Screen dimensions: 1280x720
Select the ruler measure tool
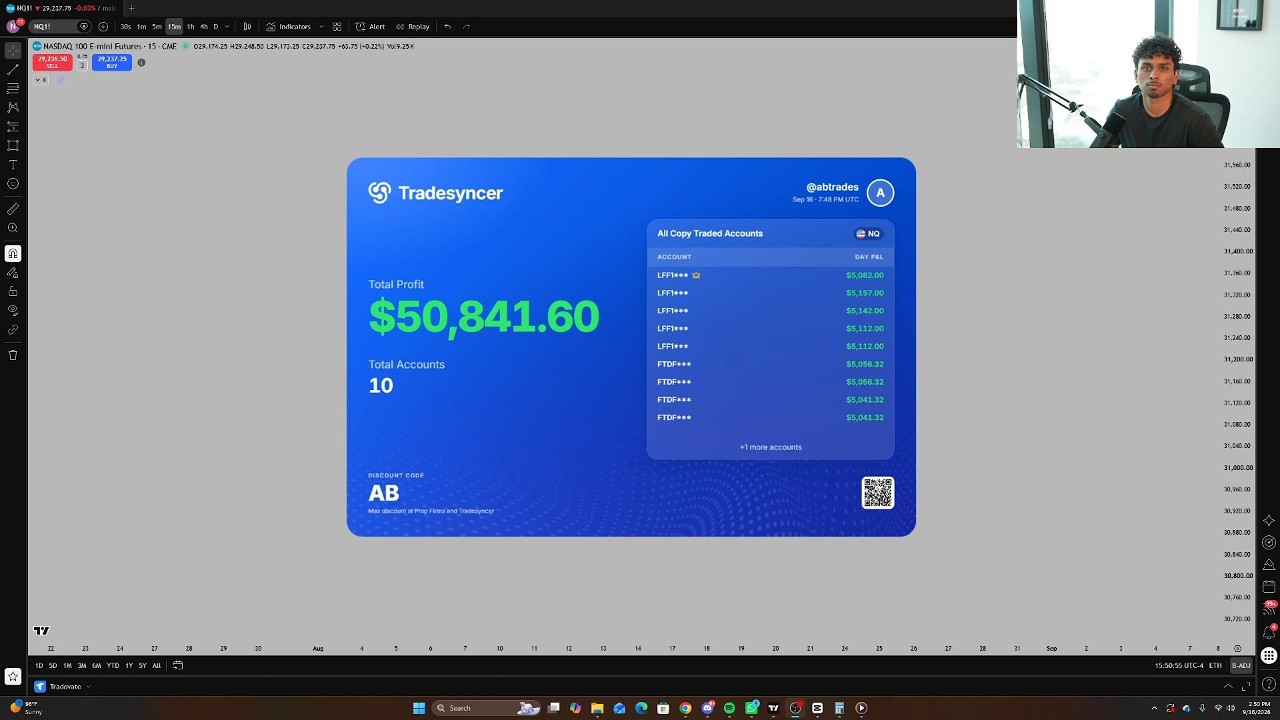click(x=13, y=209)
